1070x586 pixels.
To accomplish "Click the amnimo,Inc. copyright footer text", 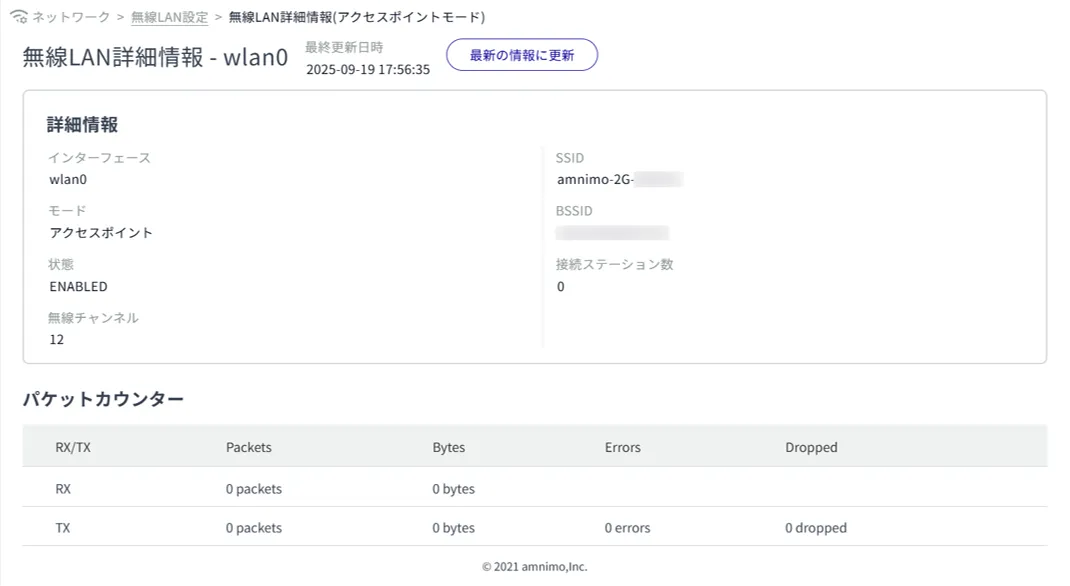I will click(534, 566).
